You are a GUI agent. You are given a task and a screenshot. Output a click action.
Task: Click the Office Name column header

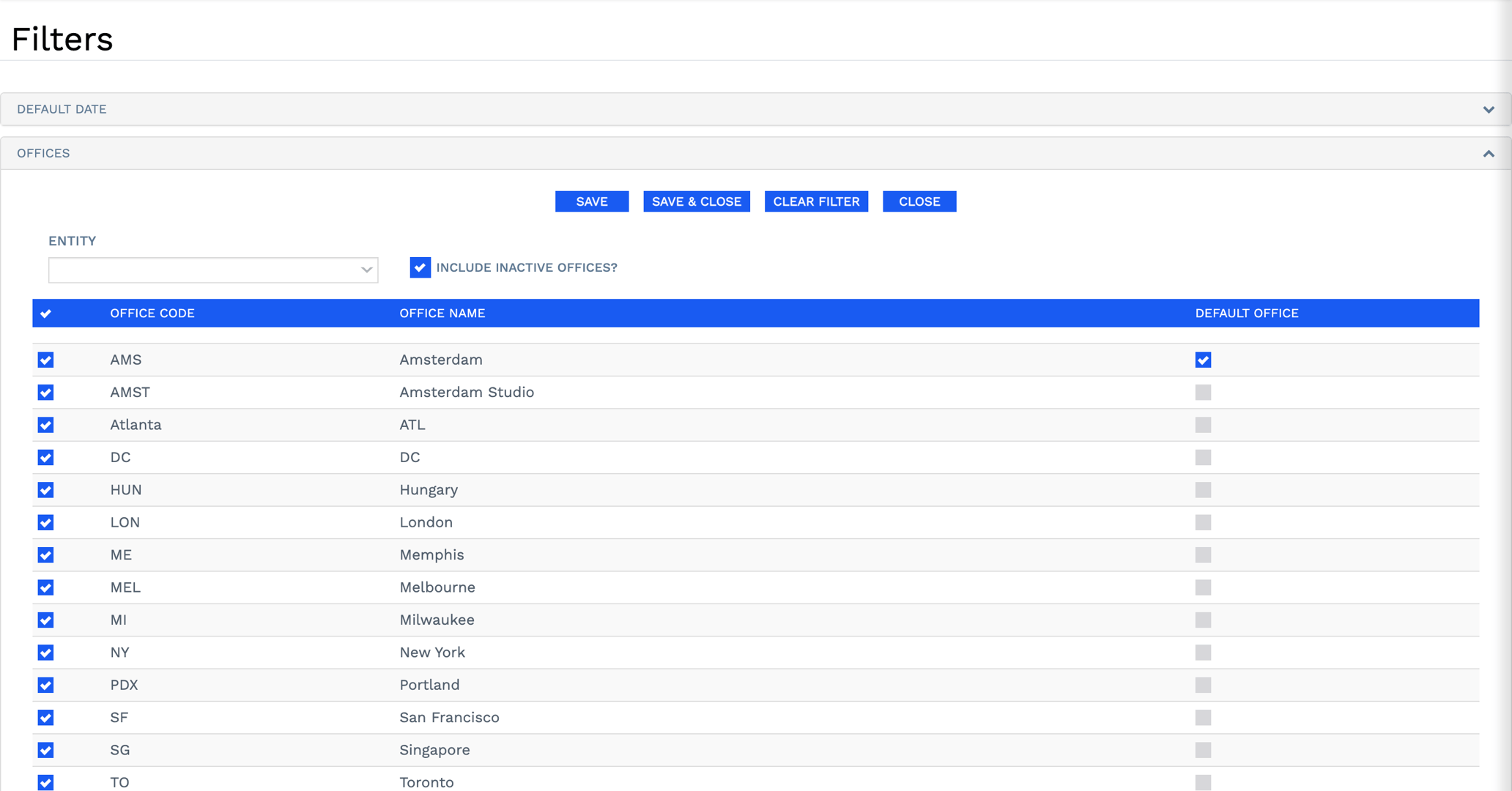[442, 313]
